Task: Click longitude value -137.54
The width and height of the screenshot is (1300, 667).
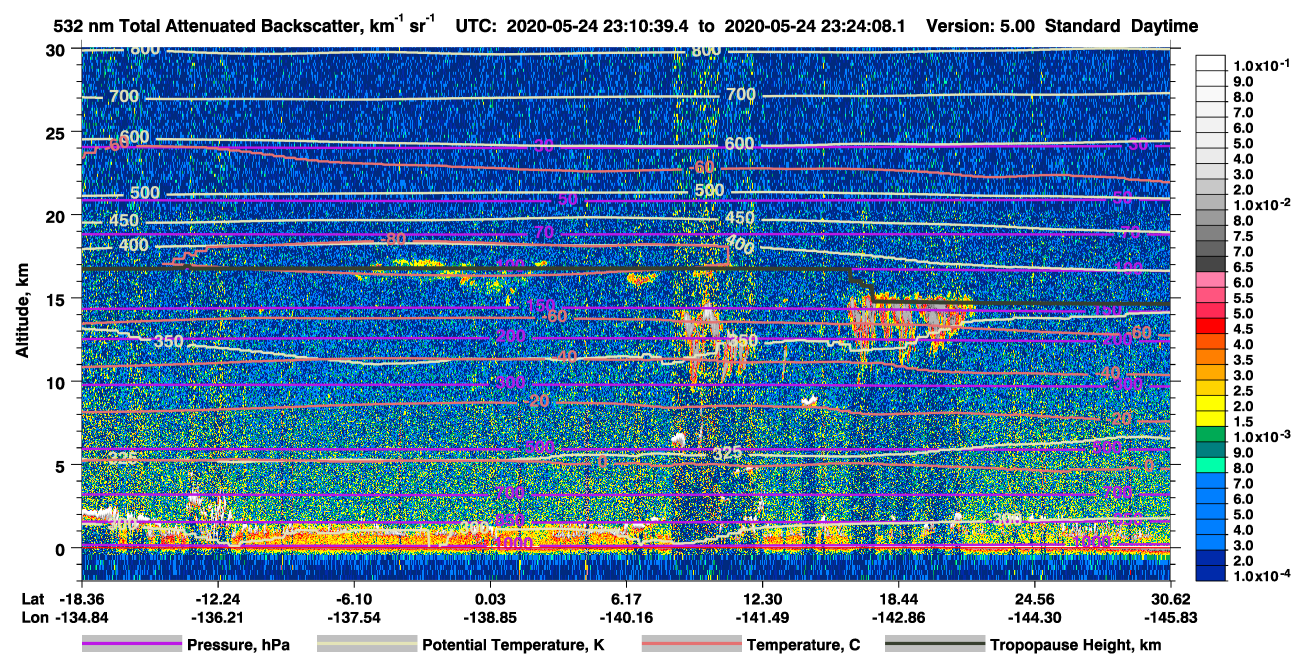Action: pyautogui.click(x=353, y=617)
